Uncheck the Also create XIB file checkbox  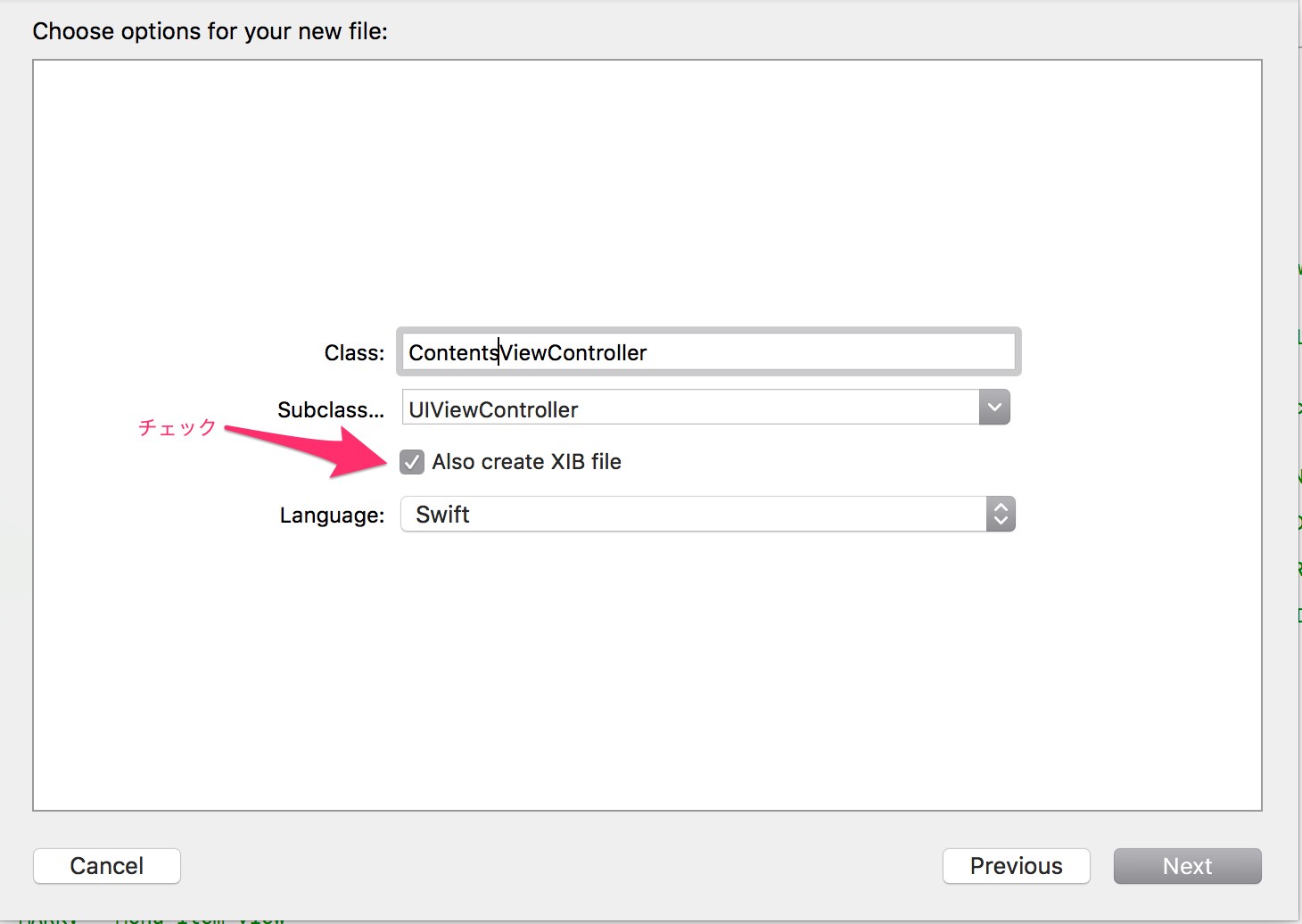411,462
